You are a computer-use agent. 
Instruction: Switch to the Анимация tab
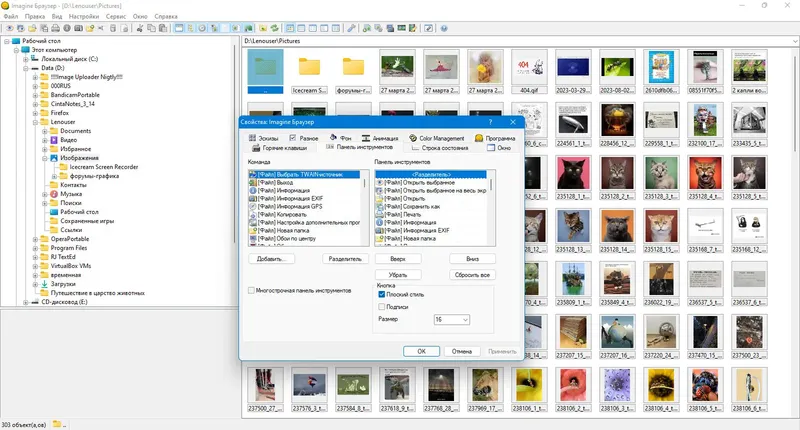tap(380, 138)
